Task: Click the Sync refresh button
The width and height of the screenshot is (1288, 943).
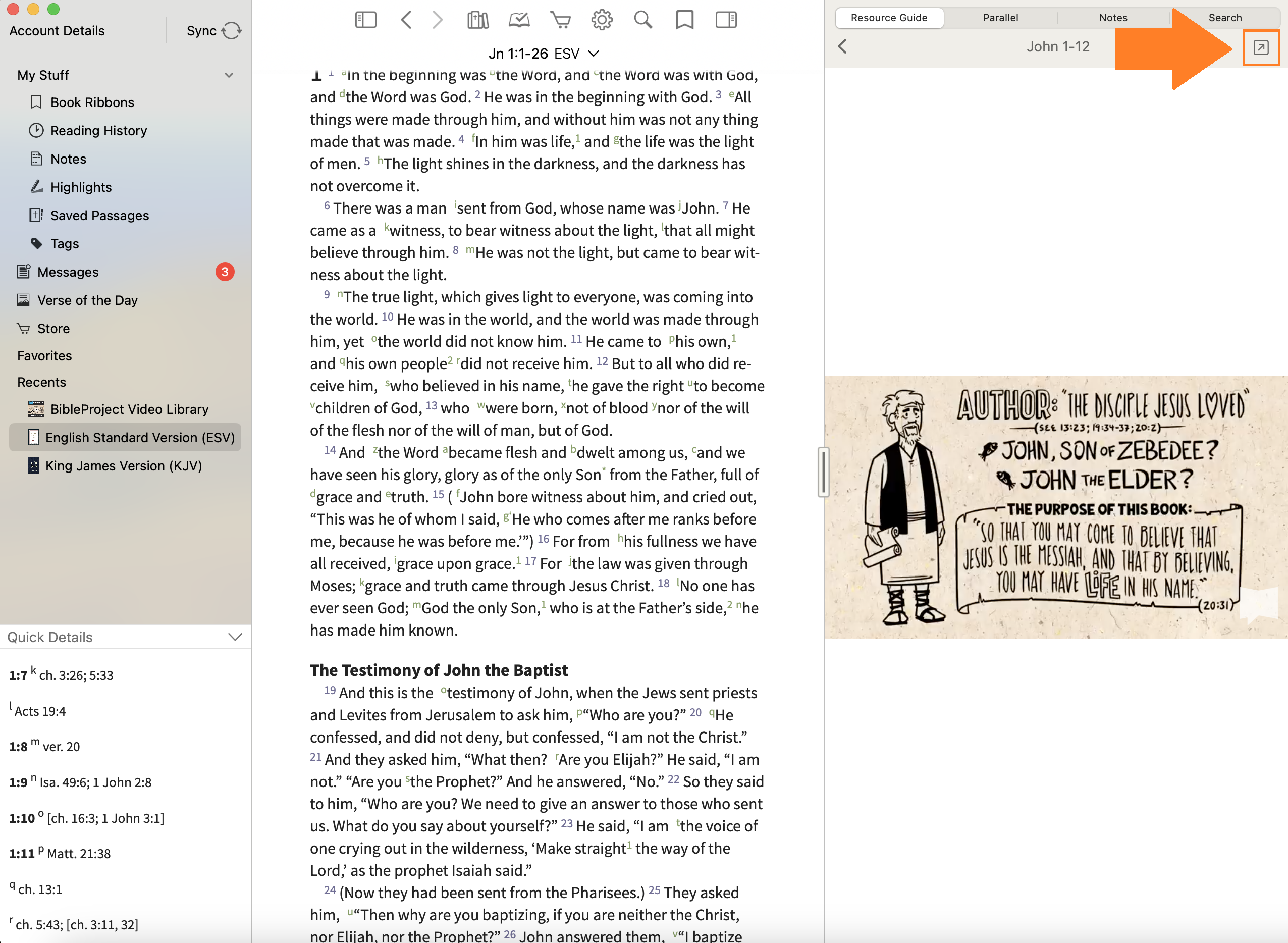Action: tap(231, 30)
